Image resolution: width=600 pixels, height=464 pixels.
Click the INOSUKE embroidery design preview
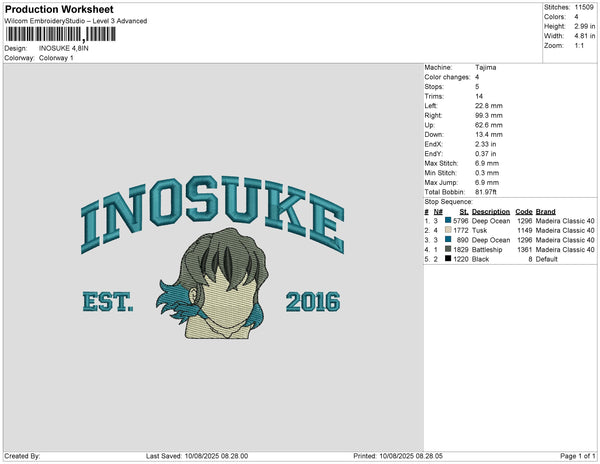212,257
